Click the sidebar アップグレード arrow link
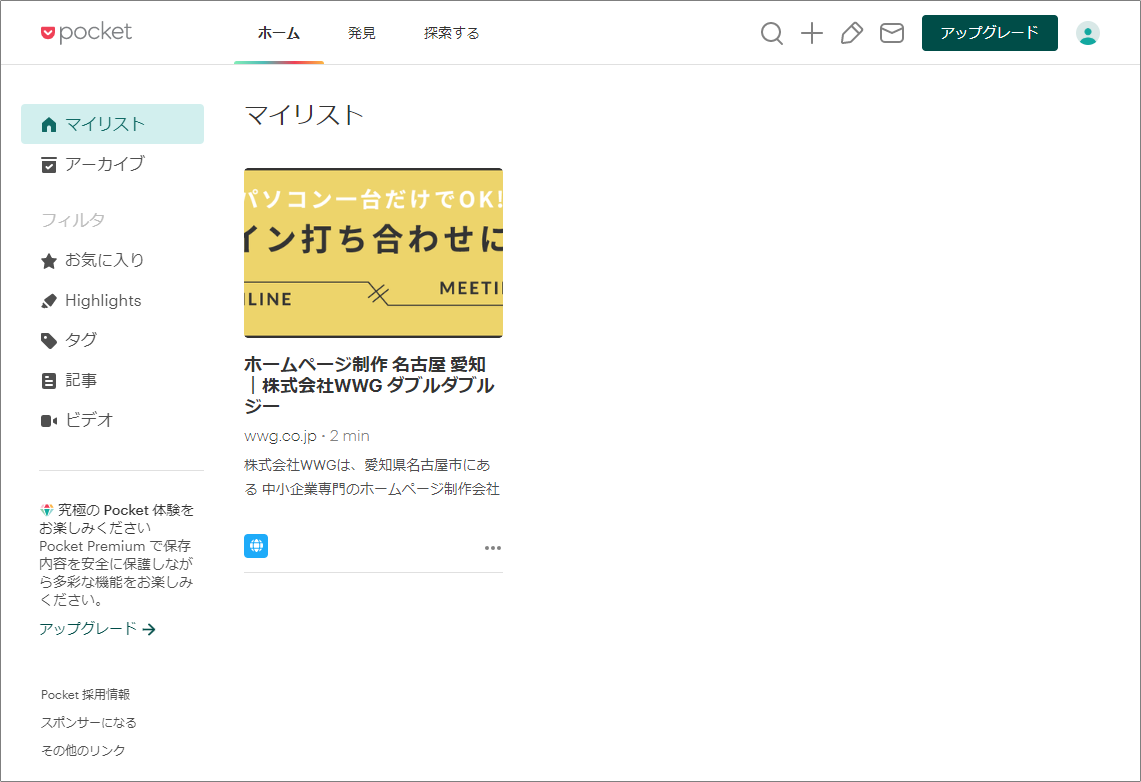Screen dimensions: 1141x782 tap(97, 629)
